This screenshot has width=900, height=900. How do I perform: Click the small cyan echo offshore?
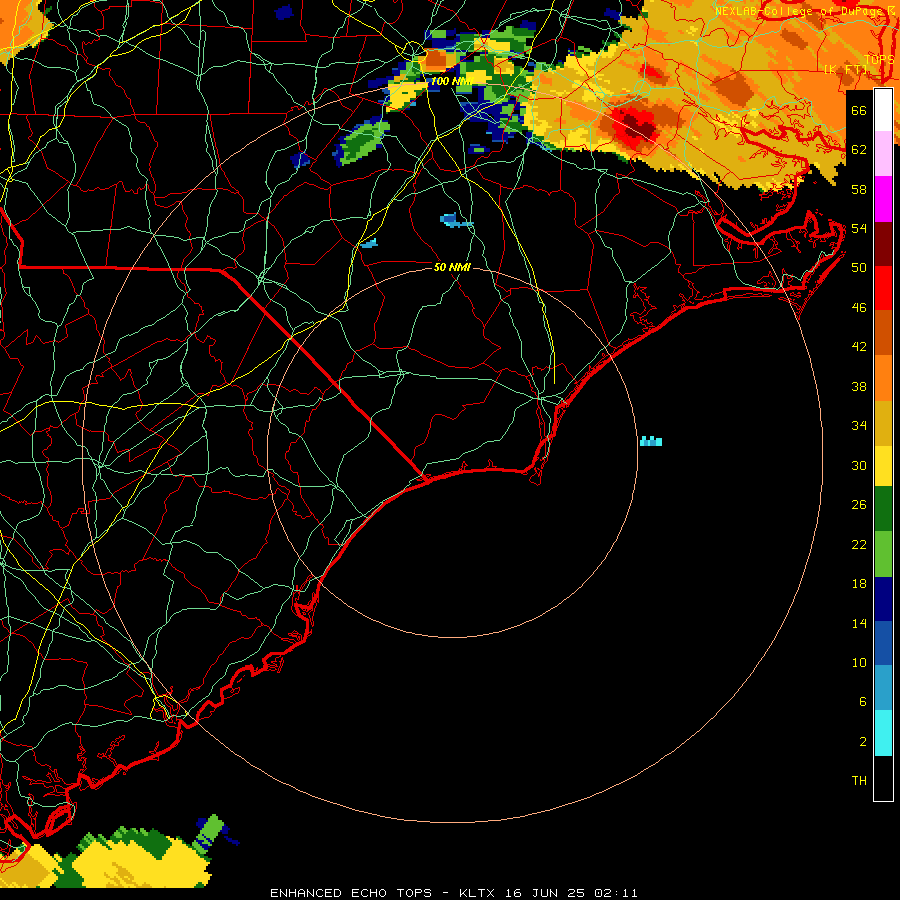(x=651, y=441)
